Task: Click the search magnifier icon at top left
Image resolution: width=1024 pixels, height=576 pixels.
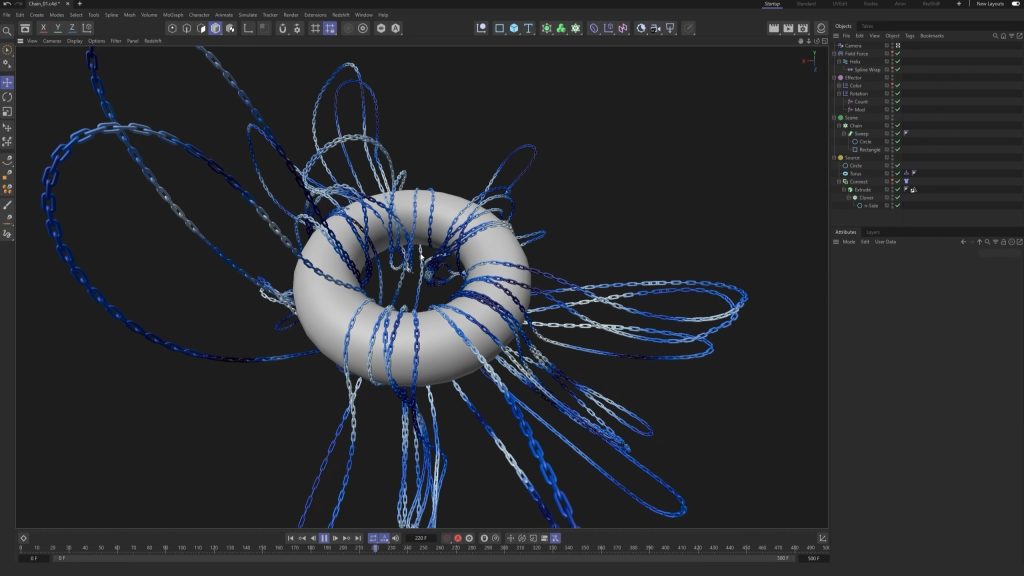Action: click(7, 31)
